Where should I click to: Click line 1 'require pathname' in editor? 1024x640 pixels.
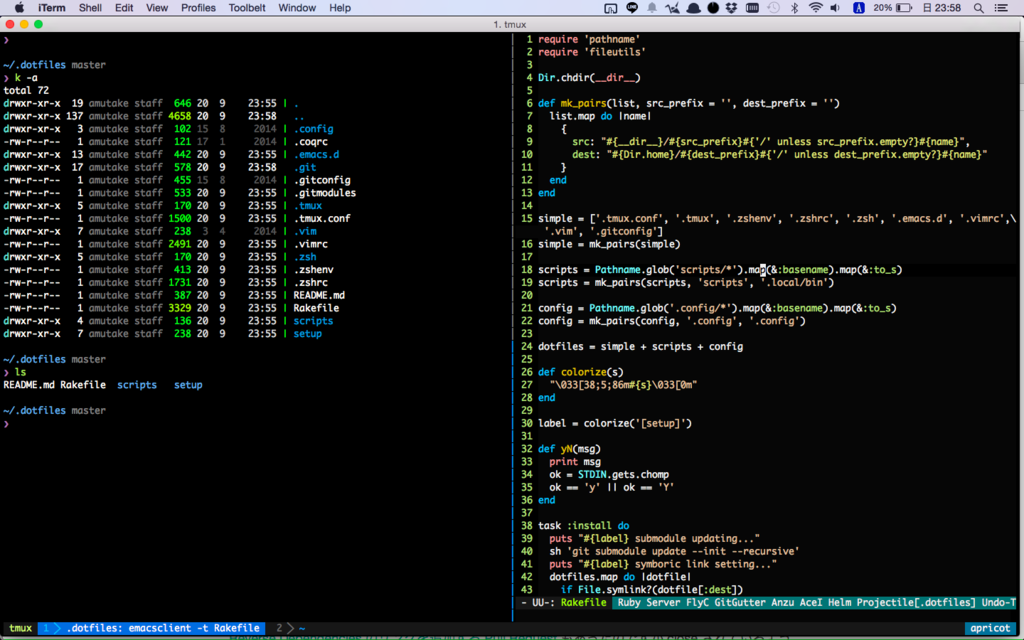click(589, 39)
